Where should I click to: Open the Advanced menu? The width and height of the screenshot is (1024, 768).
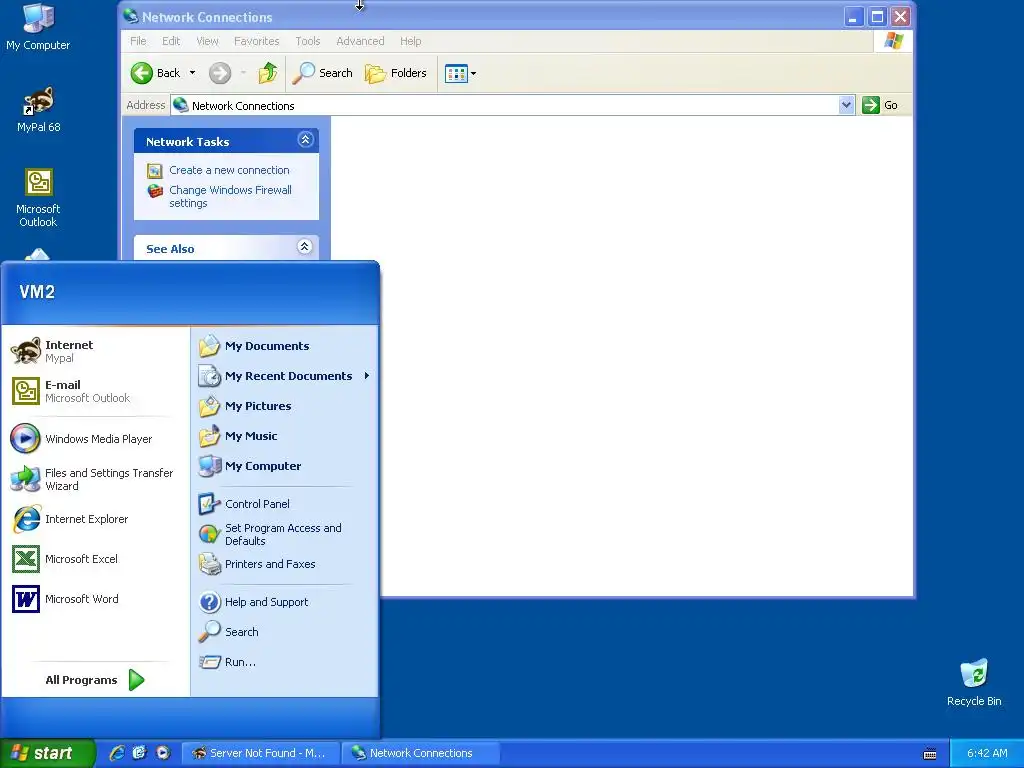coord(360,41)
